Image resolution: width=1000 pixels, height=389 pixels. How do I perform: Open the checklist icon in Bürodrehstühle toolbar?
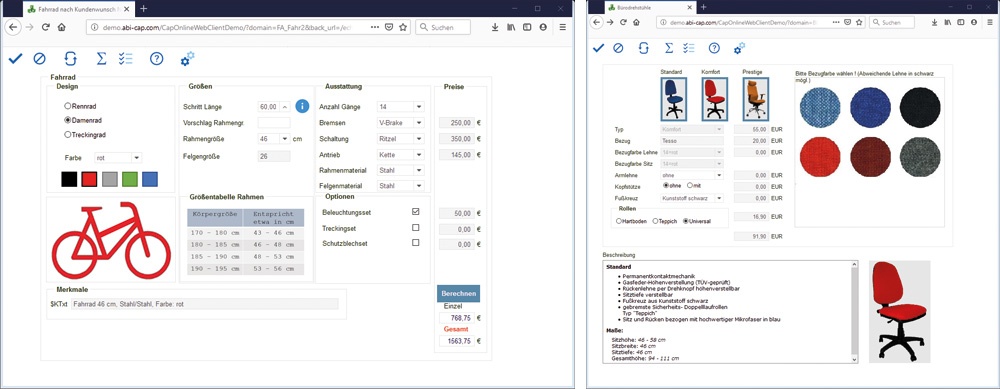(689, 48)
